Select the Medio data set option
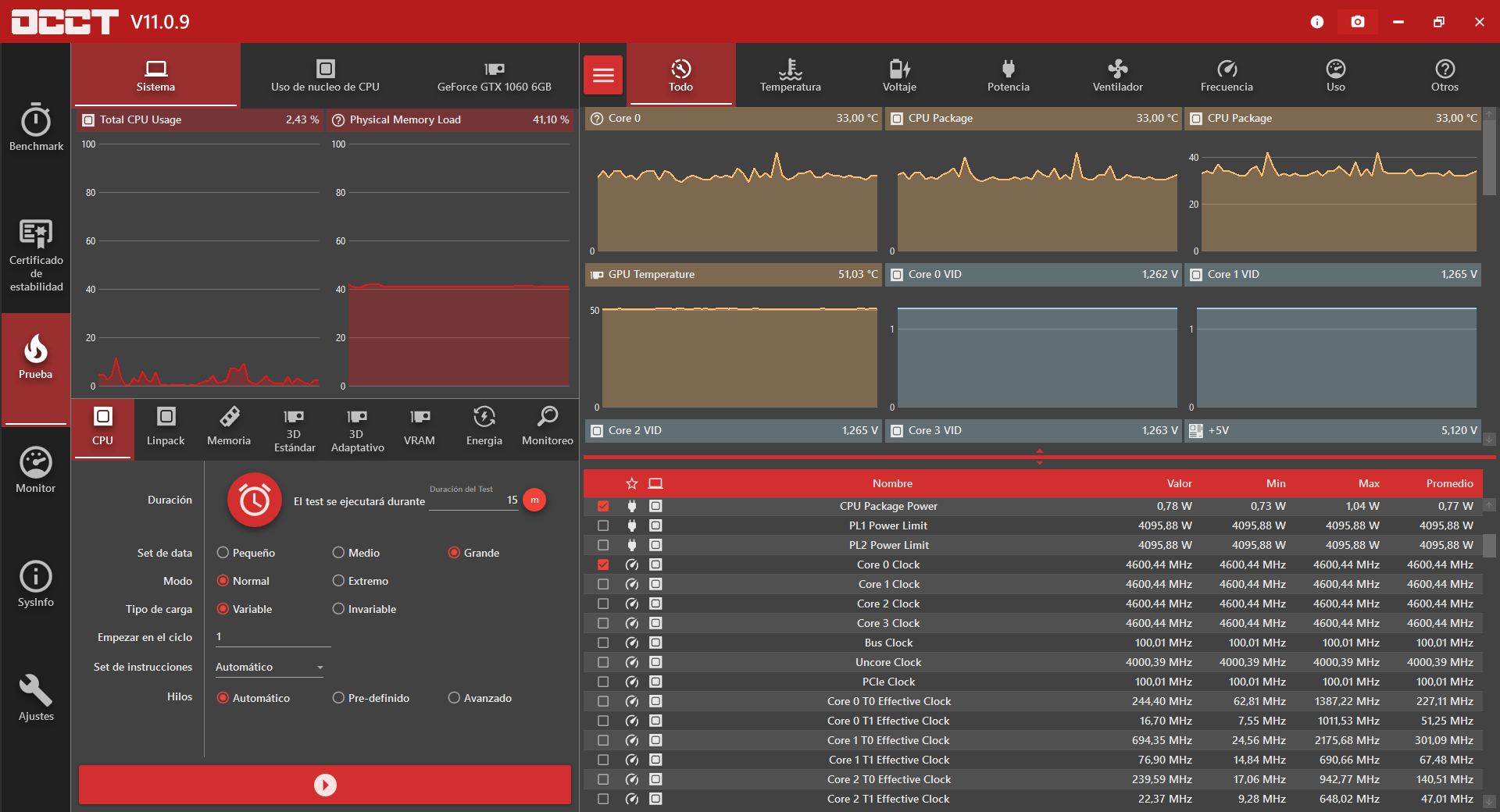The image size is (1500, 812). click(x=356, y=553)
